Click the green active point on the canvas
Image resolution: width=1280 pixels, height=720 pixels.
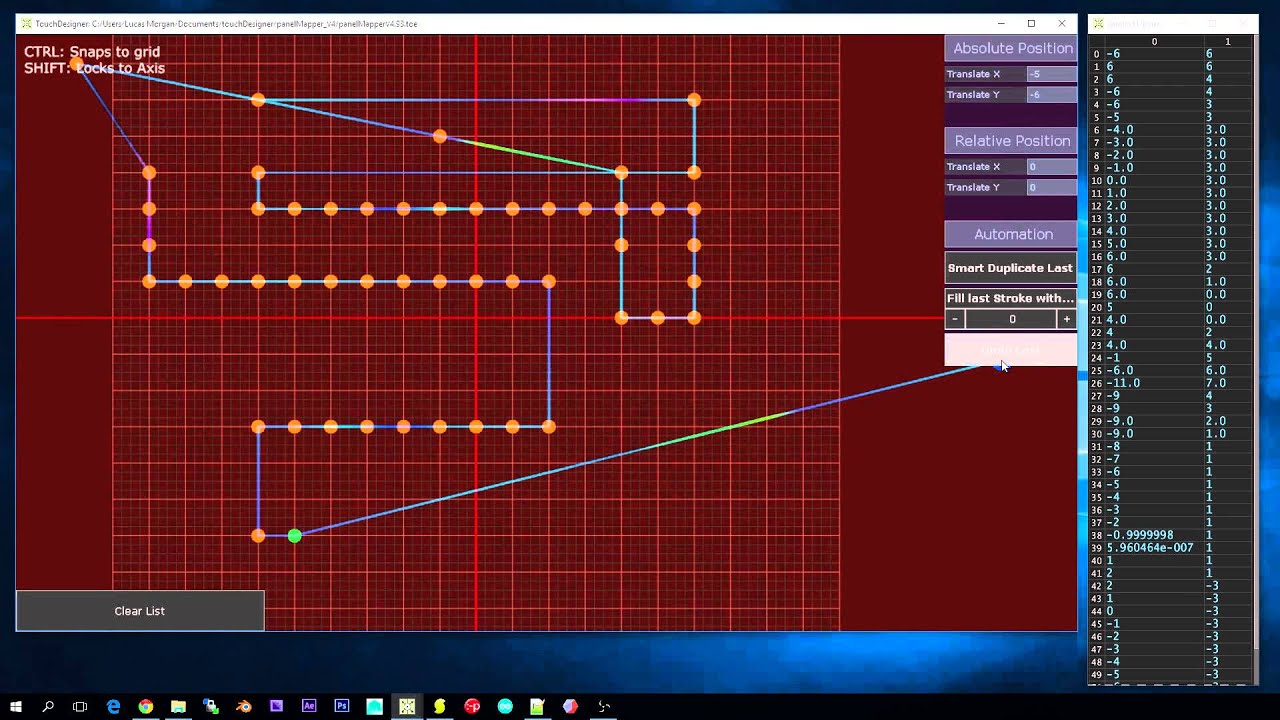tap(294, 536)
